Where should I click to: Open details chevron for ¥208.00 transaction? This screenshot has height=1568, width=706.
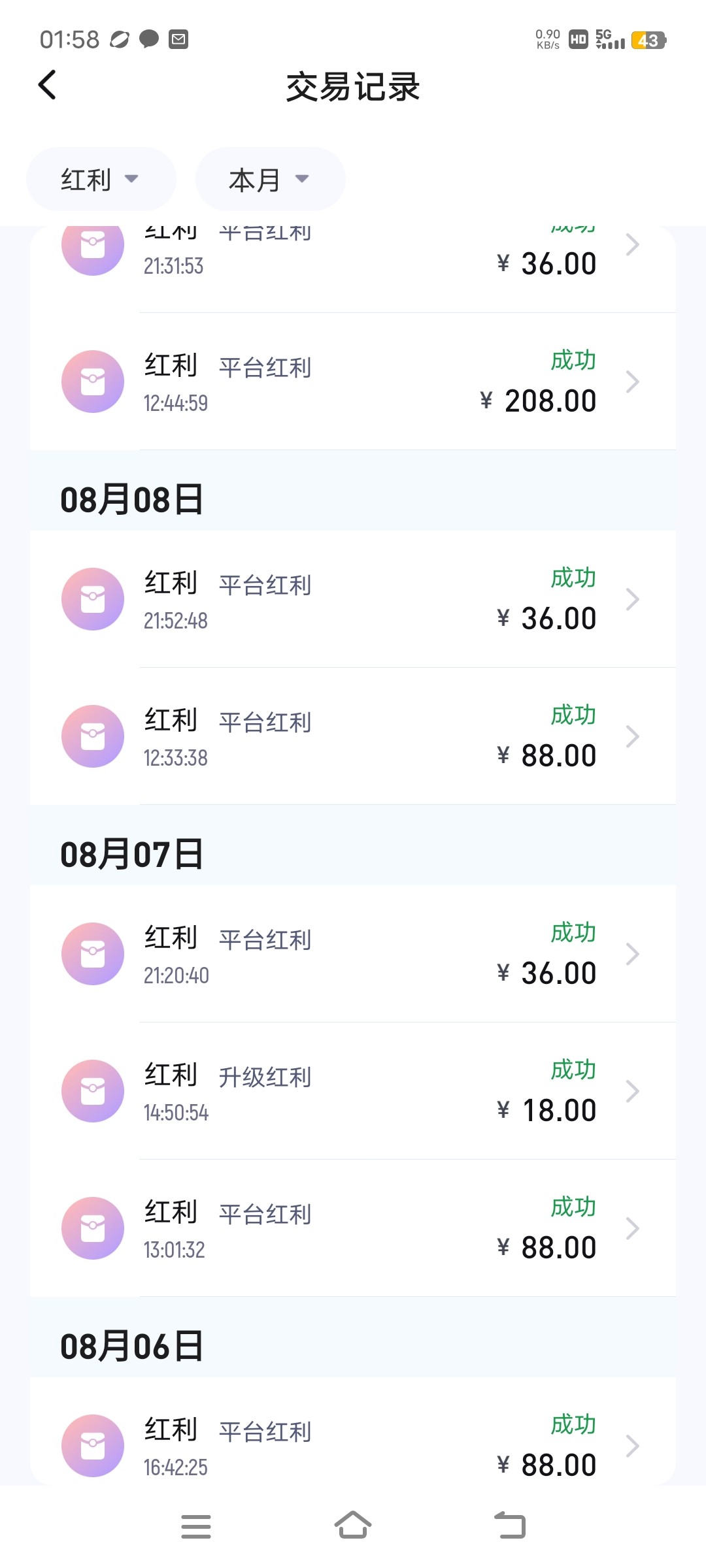[x=631, y=382]
